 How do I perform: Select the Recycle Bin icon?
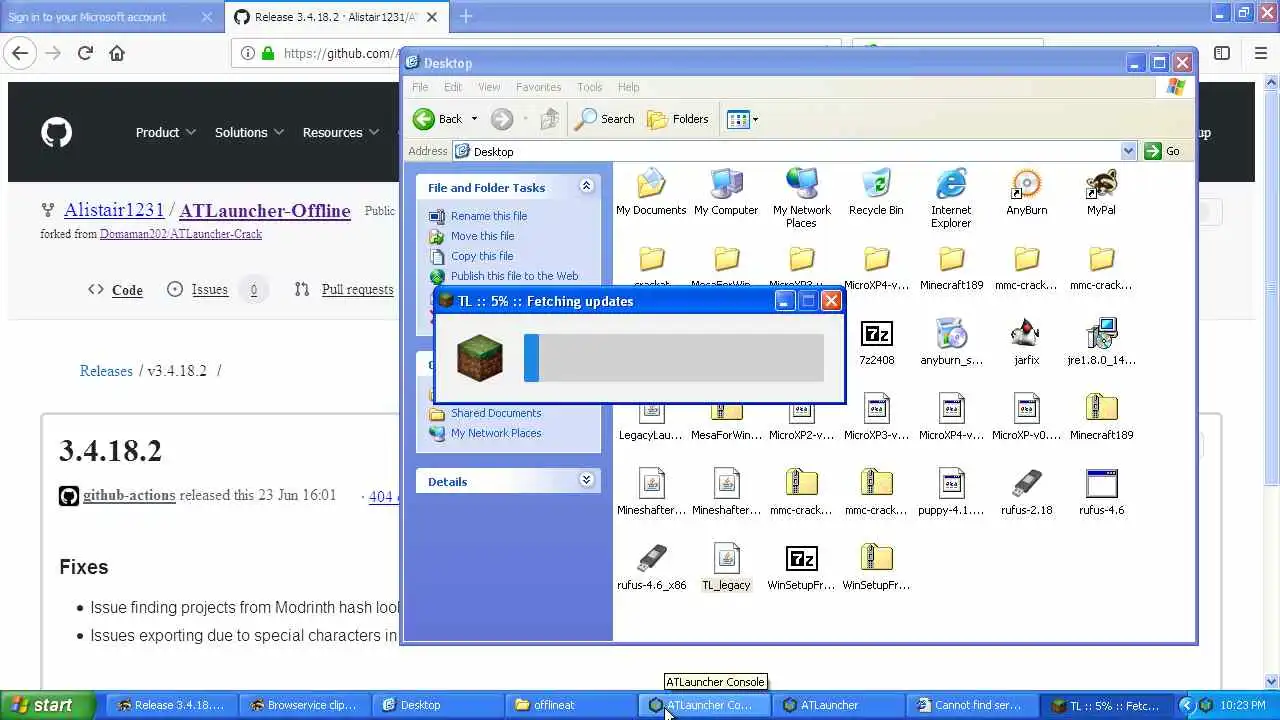point(876,192)
